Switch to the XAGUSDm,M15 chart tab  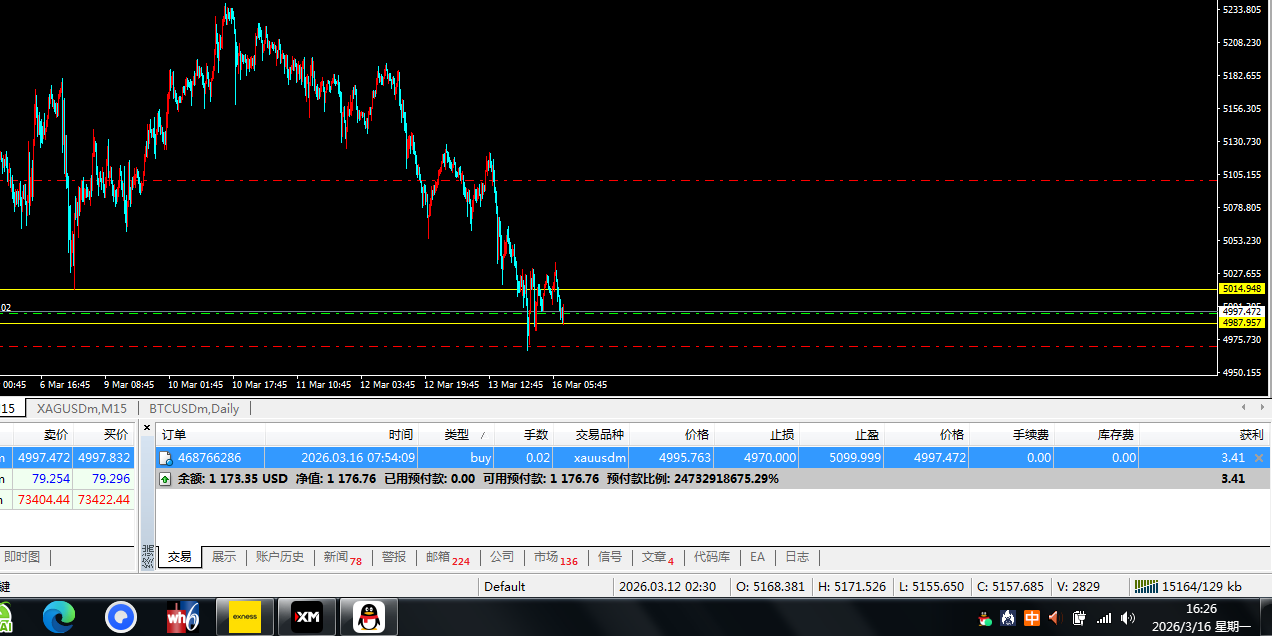coord(81,408)
